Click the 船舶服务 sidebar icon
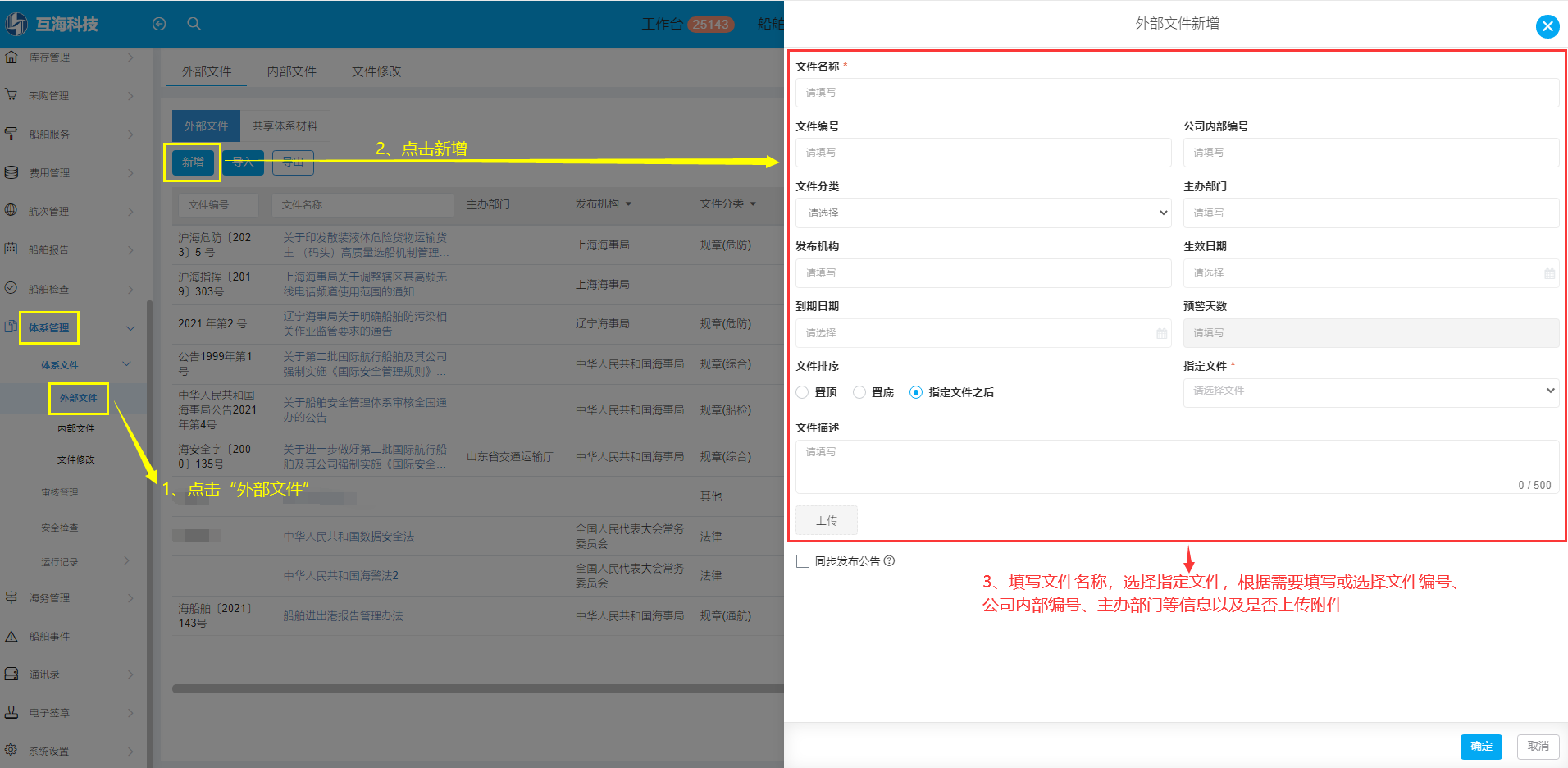 click(x=11, y=134)
